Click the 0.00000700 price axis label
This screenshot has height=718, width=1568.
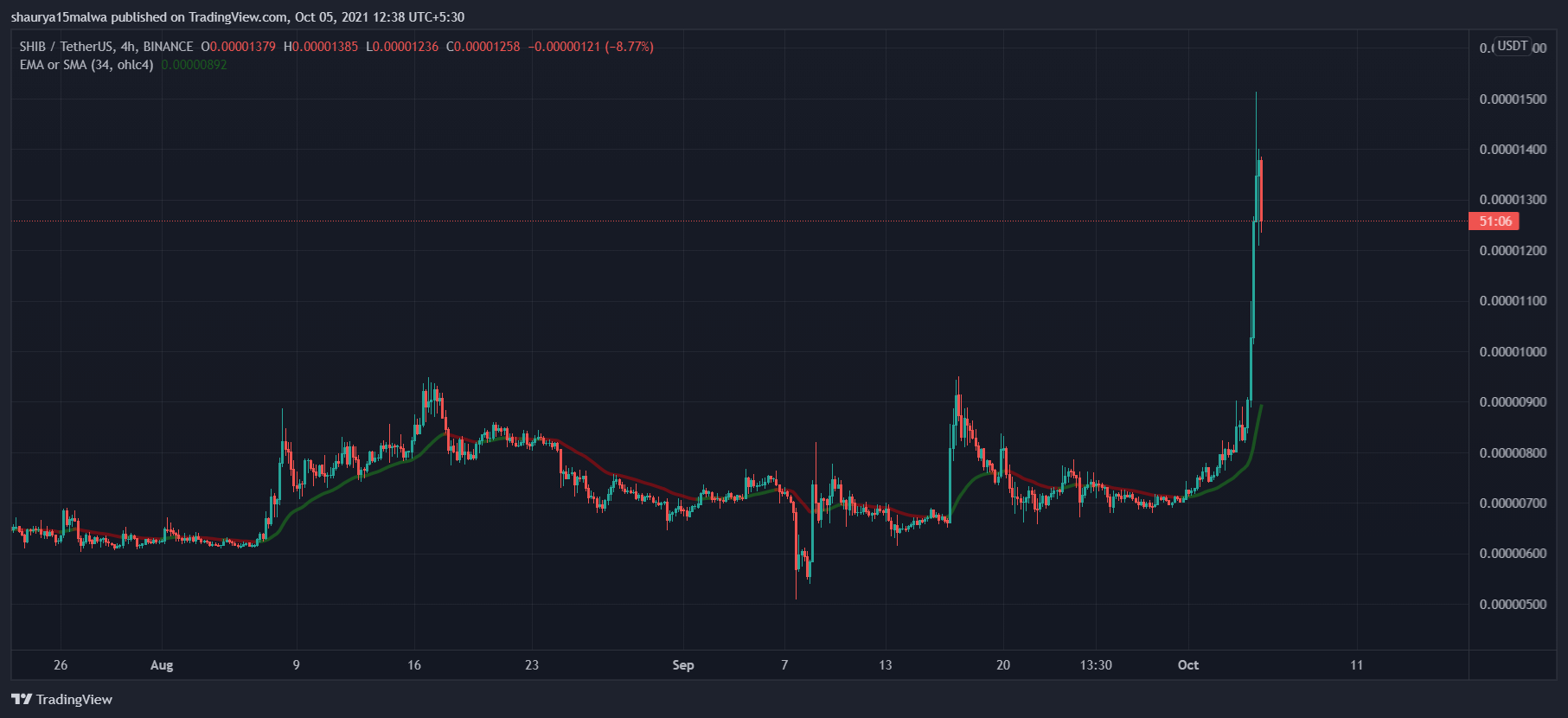click(x=1513, y=503)
